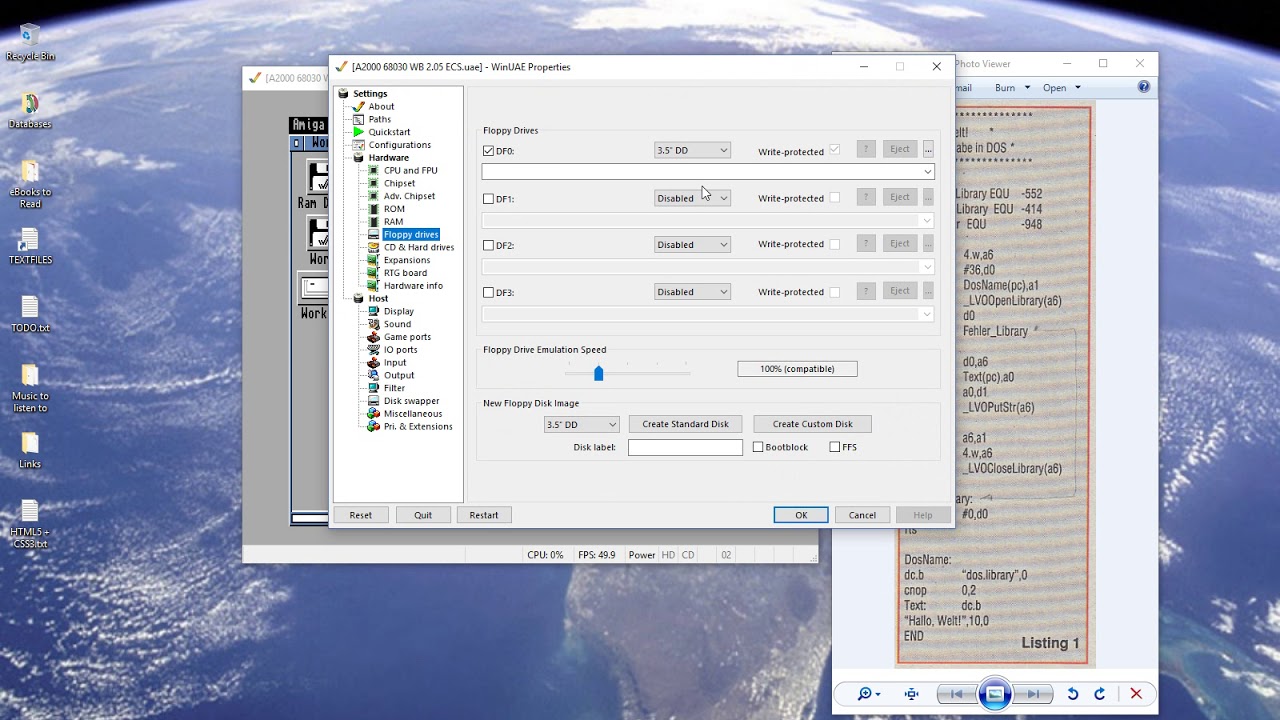Click the Restart button
Image resolution: width=1280 pixels, height=720 pixels.
pyautogui.click(x=484, y=515)
